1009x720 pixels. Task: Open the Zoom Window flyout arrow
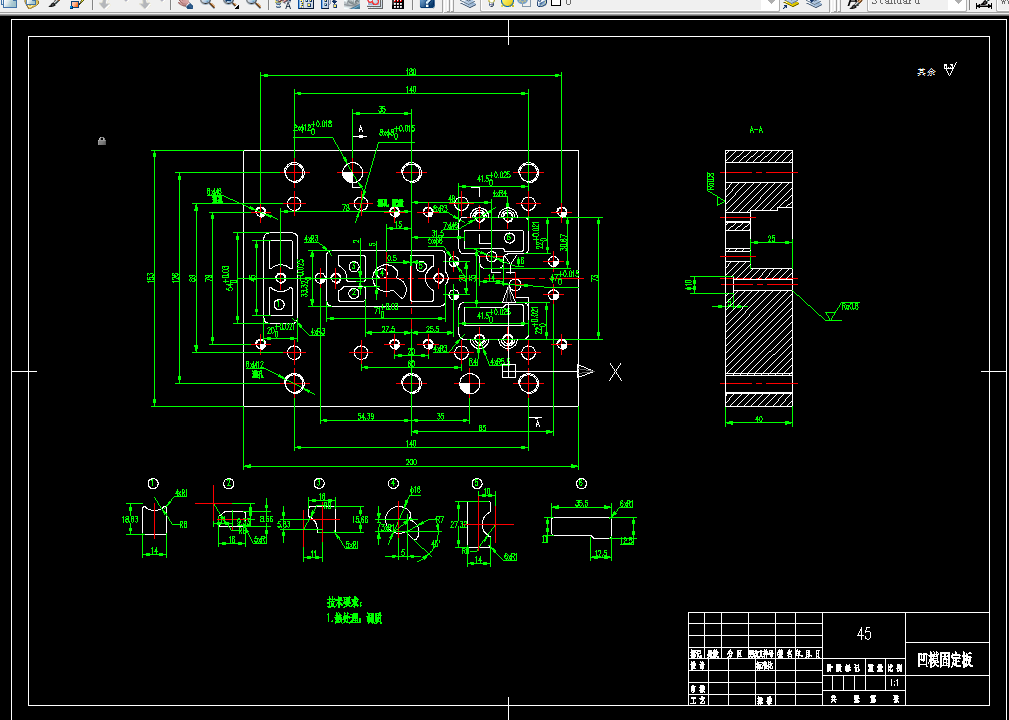tap(236, 6)
